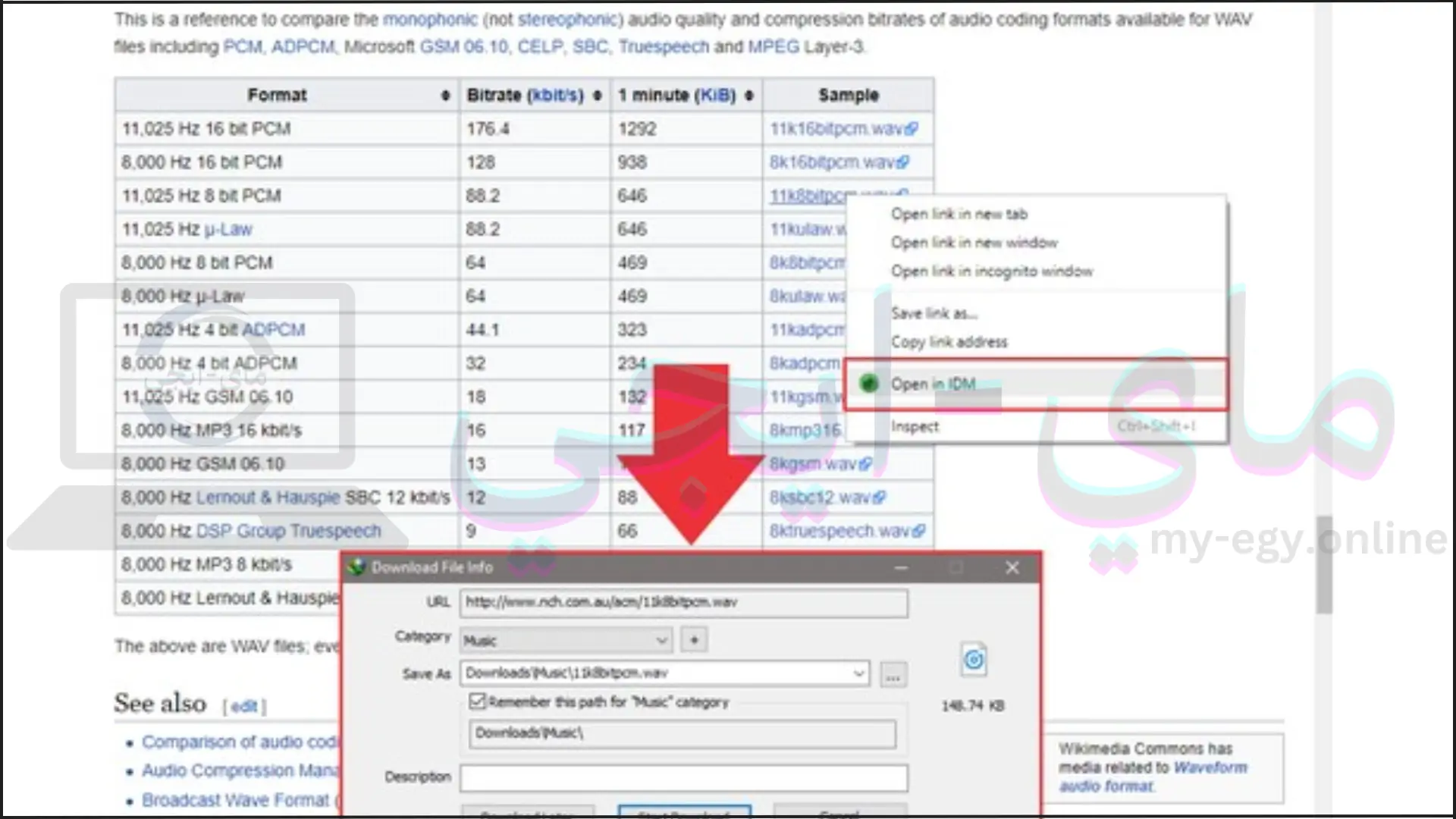
Task: Open Audio Compression Mana... link under See also
Action: [240, 770]
